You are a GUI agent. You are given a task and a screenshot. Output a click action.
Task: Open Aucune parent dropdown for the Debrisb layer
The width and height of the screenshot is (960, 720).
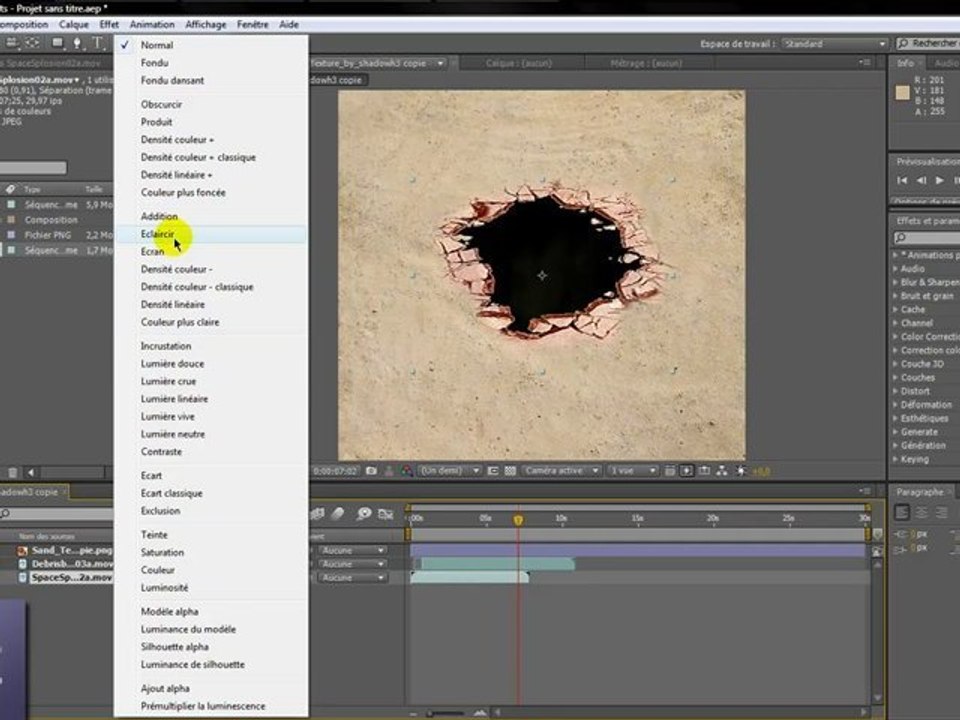351,564
